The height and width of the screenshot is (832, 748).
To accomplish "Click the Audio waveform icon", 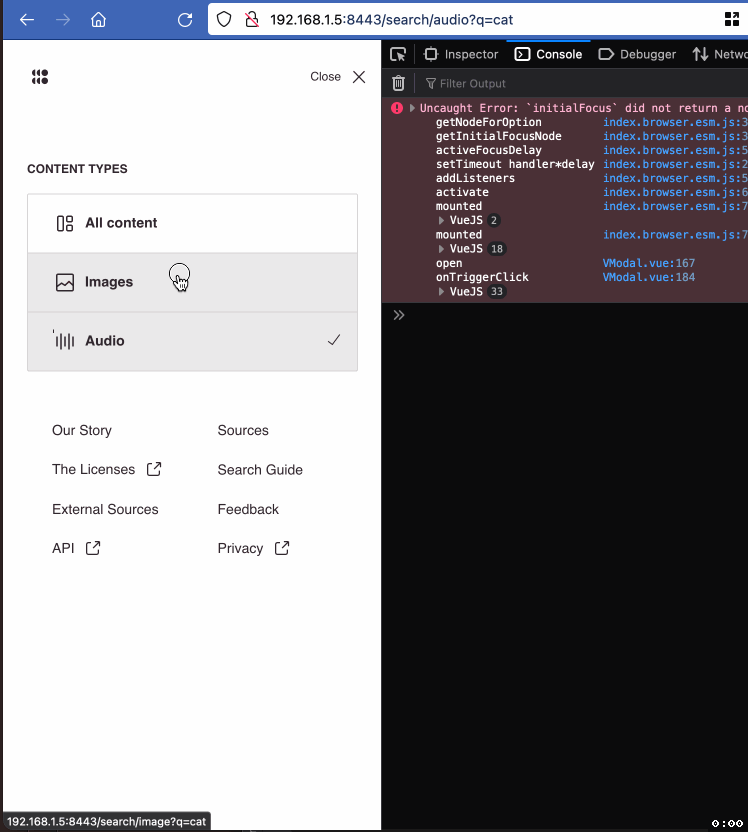I will [x=64, y=340].
